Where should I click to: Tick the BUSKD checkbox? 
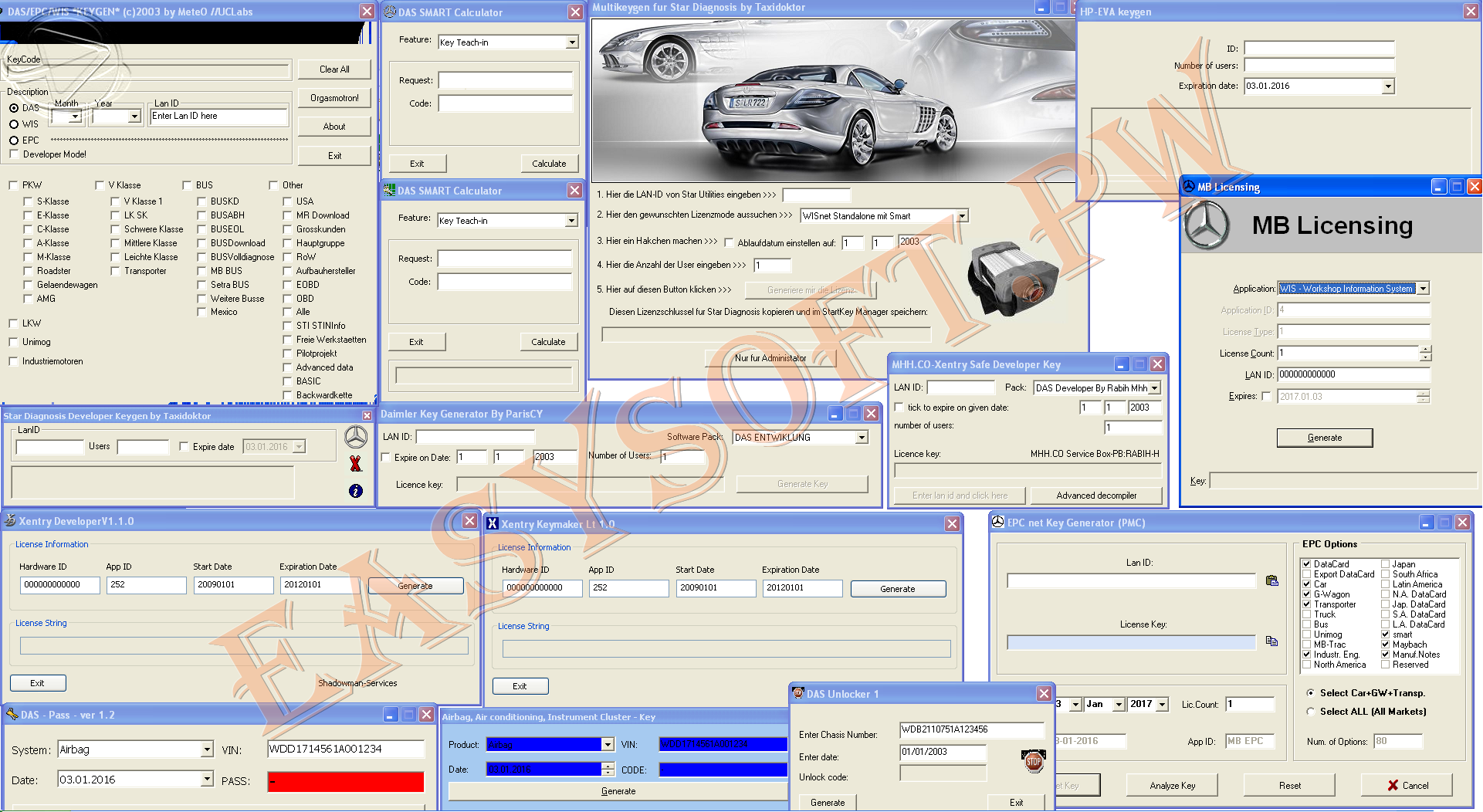201,201
